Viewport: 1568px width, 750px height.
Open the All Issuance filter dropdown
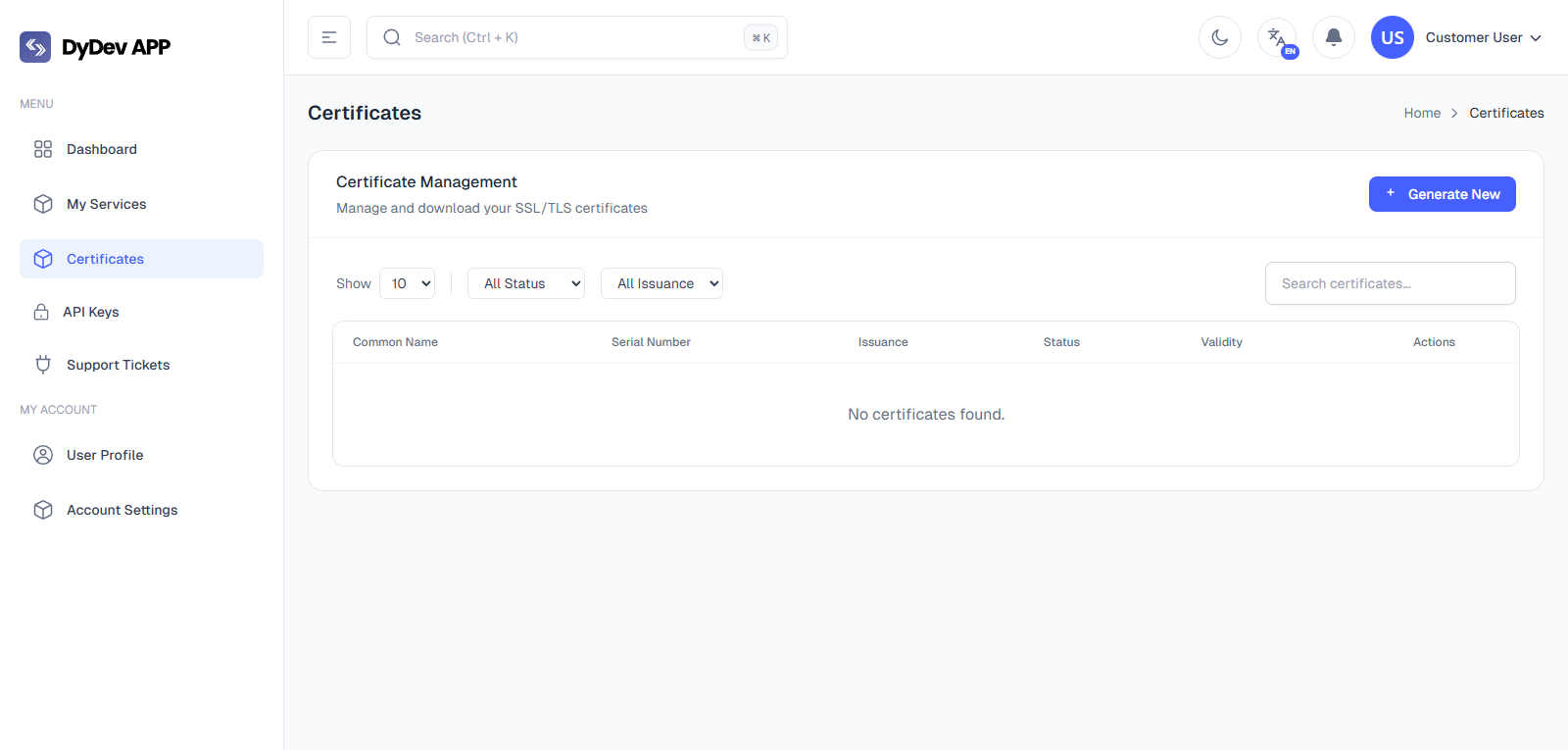click(661, 283)
